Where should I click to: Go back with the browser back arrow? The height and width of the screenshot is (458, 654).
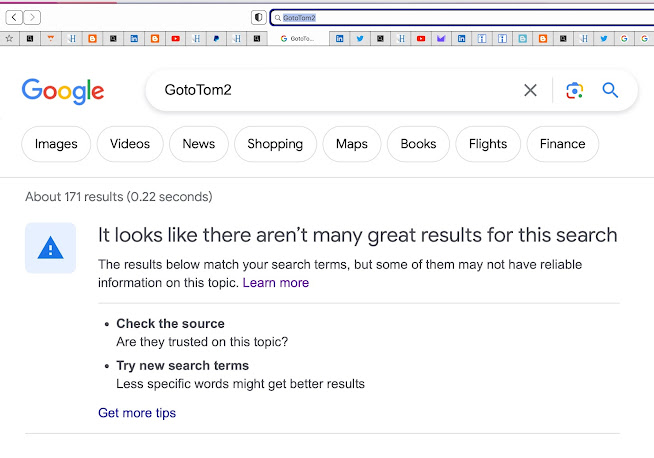tap(14, 18)
